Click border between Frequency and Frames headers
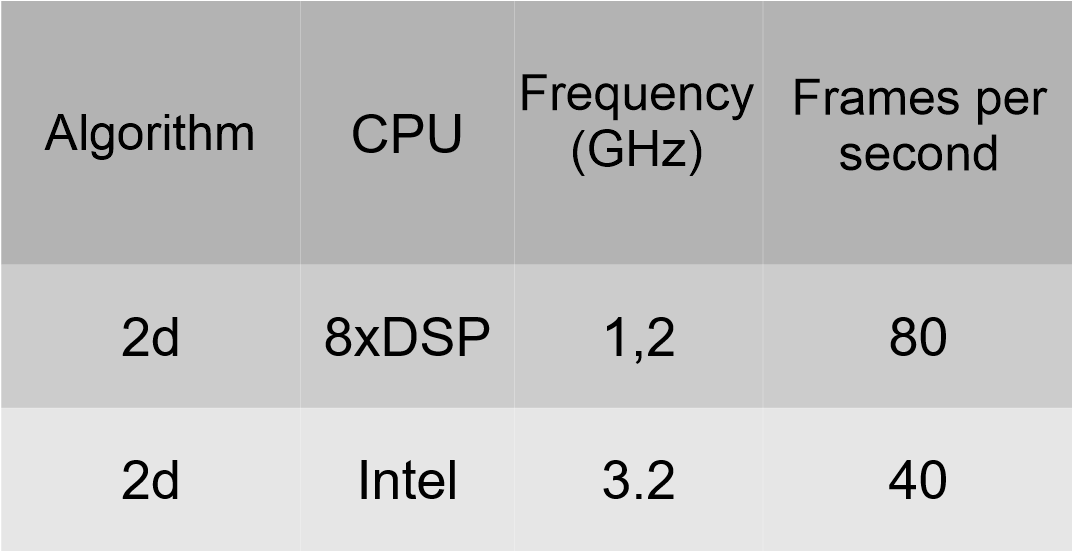 point(763,133)
